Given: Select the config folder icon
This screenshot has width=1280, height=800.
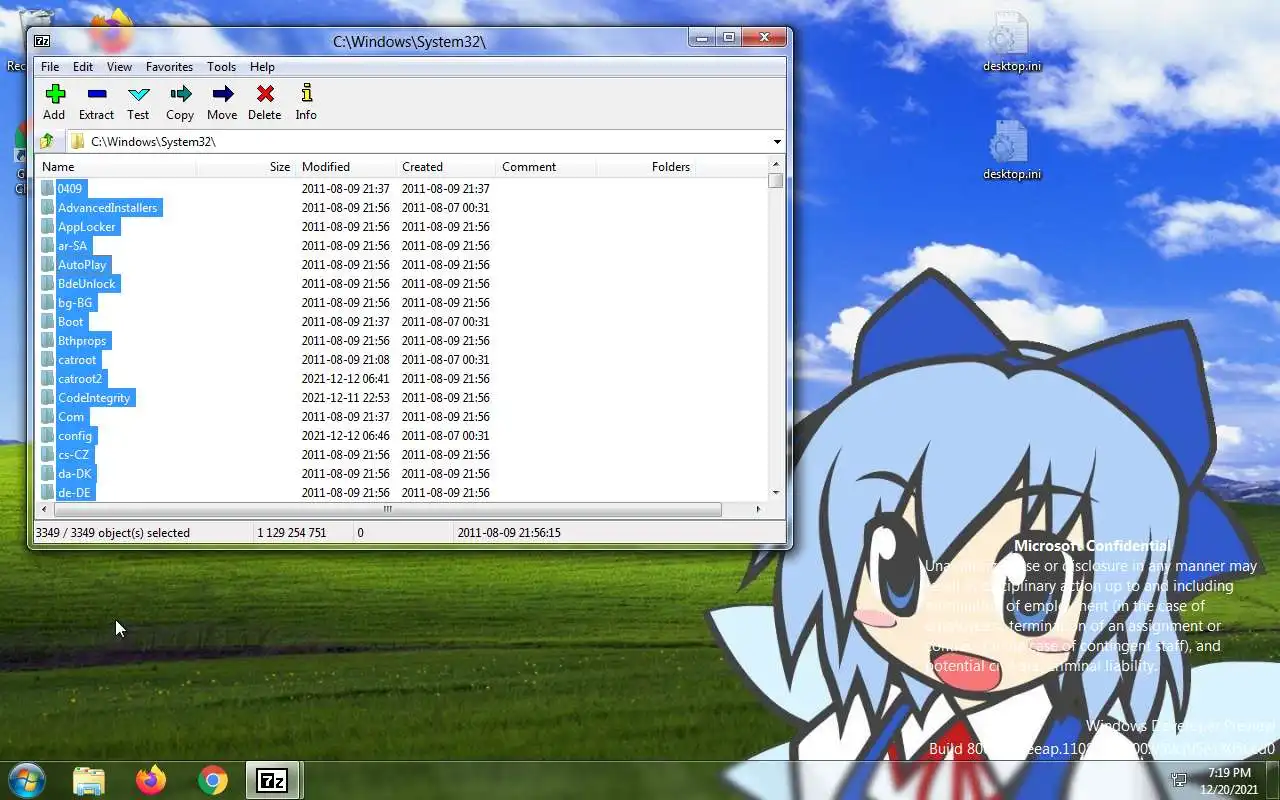Looking at the screenshot, I should 48,435.
